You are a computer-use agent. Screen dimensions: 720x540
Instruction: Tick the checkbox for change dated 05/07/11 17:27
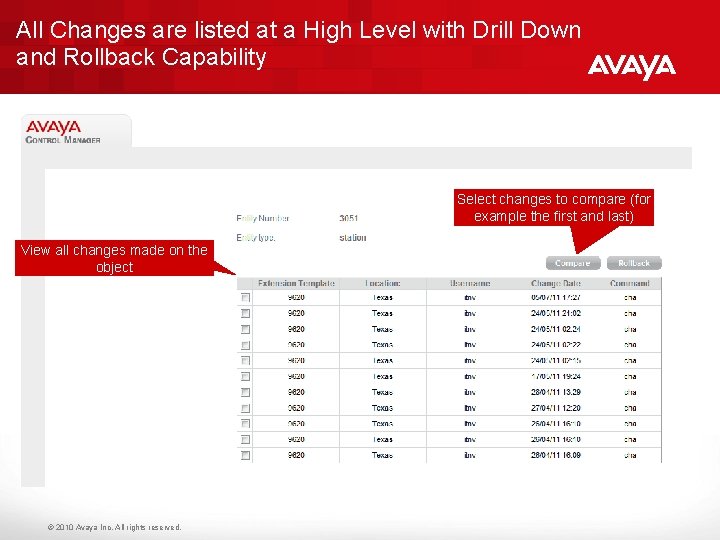click(246, 298)
